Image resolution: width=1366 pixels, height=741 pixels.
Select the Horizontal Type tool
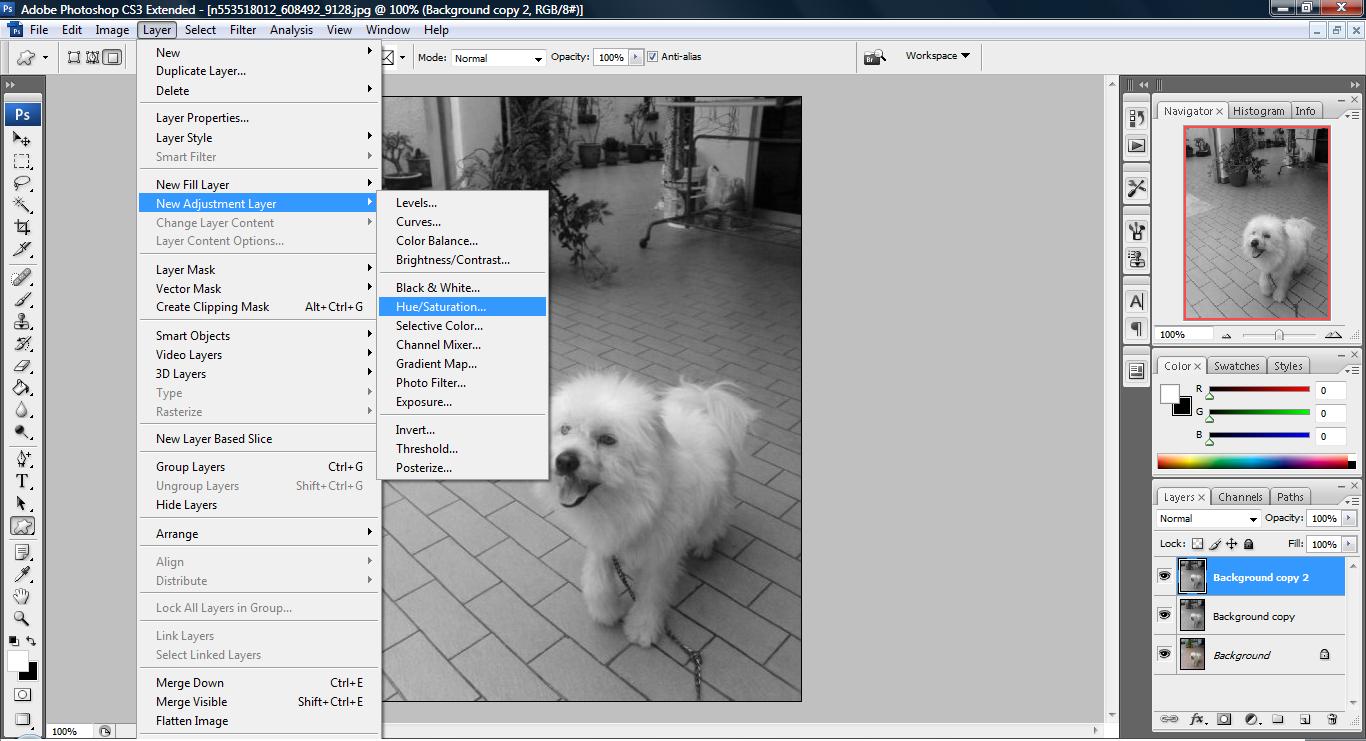(x=22, y=480)
